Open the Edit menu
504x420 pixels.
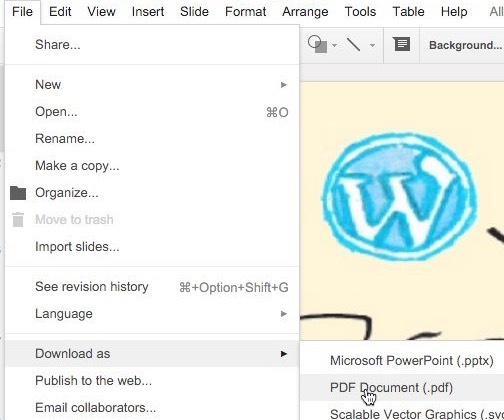pyautogui.click(x=60, y=12)
